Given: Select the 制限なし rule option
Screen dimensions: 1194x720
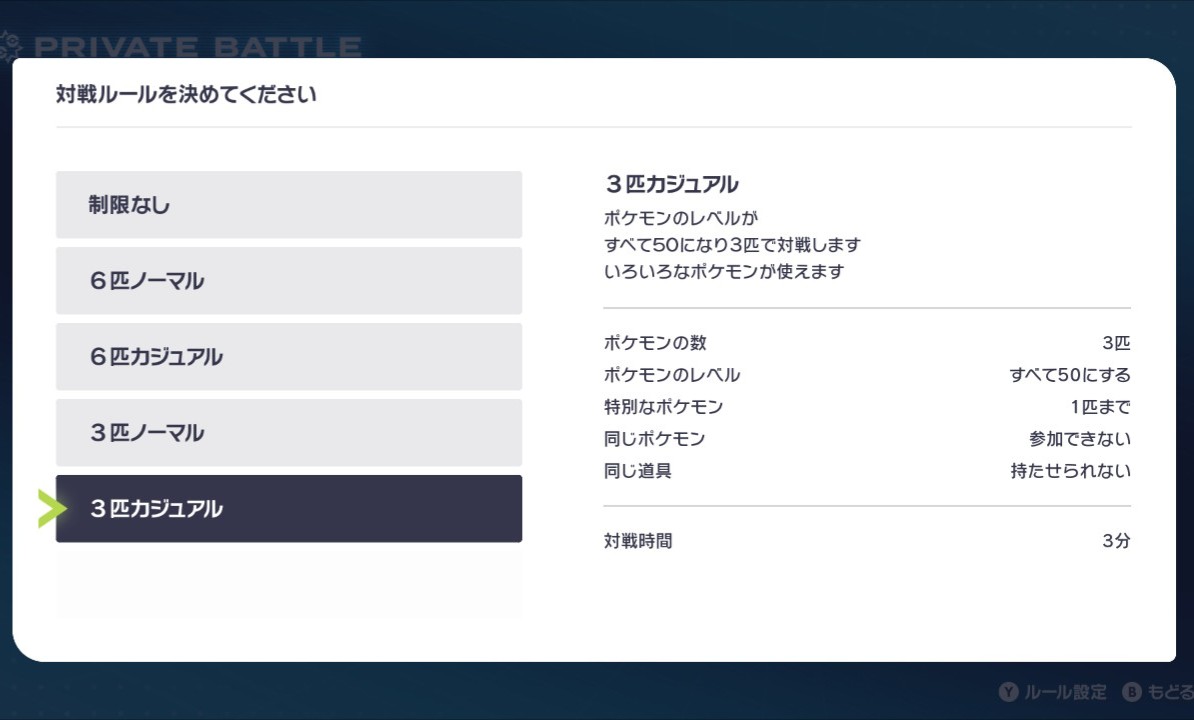Looking at the screenshot, I should coord(289,205).
